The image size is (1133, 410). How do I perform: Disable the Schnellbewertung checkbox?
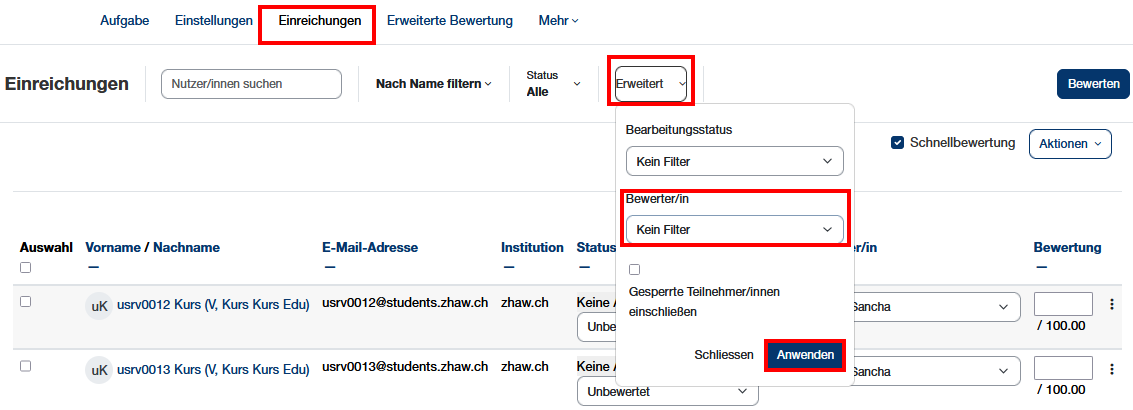click(x=898, y=143)
